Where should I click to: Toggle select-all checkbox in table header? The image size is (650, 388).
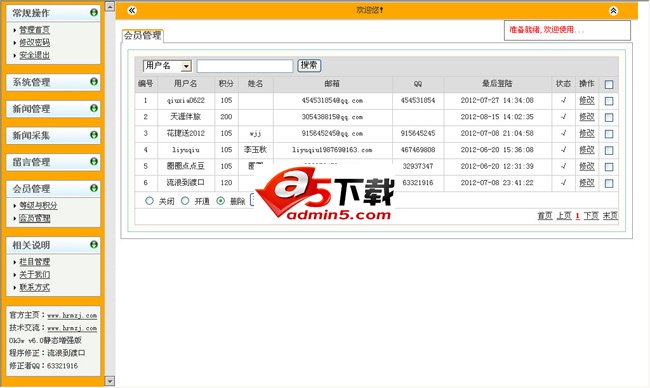click(x=609, y=85)
